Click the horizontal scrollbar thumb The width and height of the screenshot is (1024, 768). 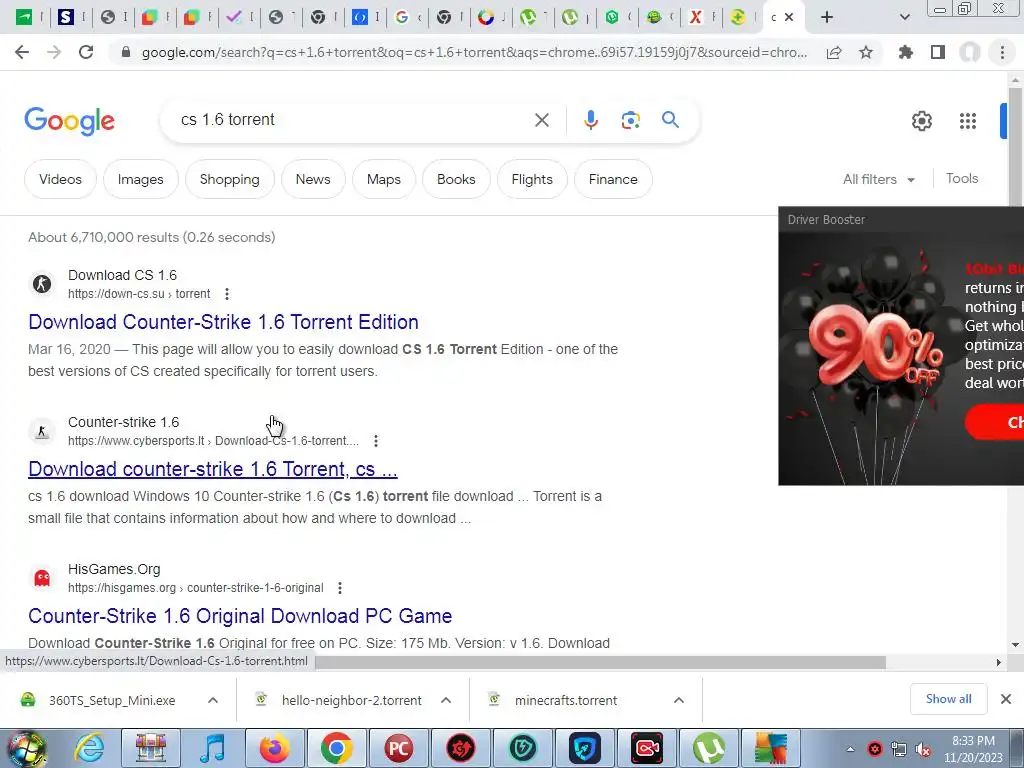coord(600,662)
